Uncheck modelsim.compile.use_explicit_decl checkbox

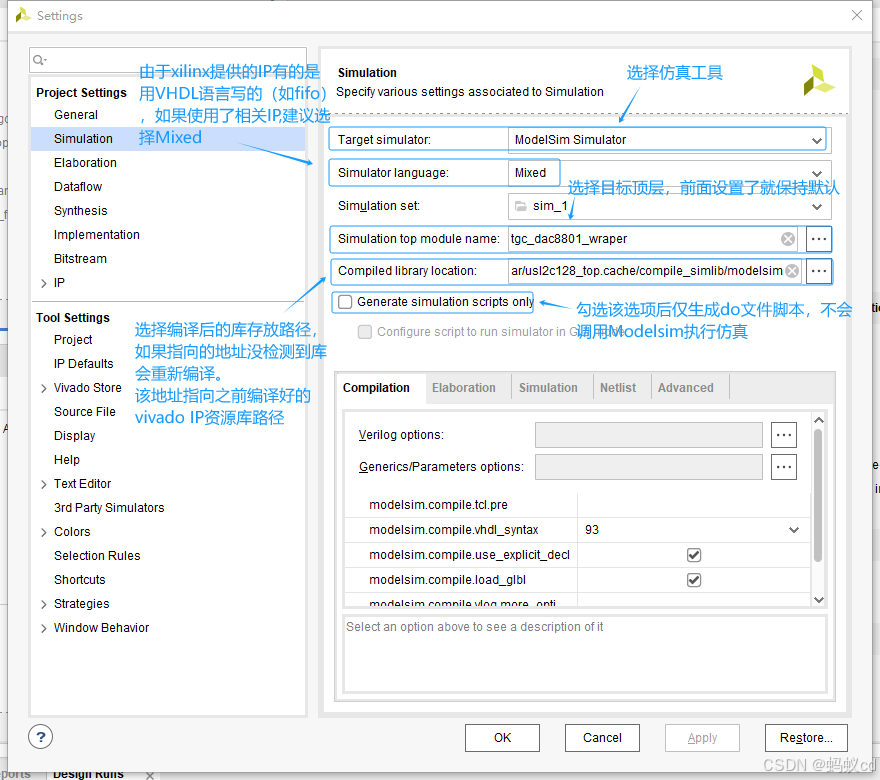(x=694, y=555)
